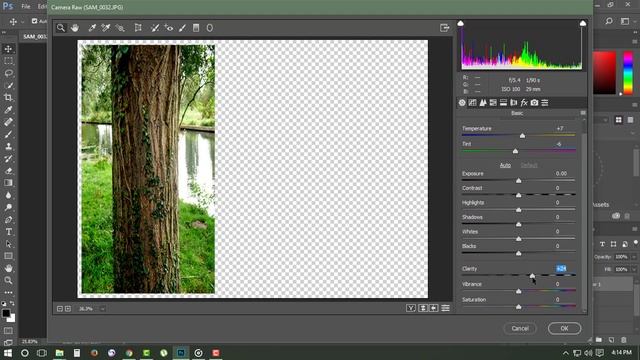Click the Contrast slider handle
The width and height of the screenshot is (640, 360).
(519, 195)
